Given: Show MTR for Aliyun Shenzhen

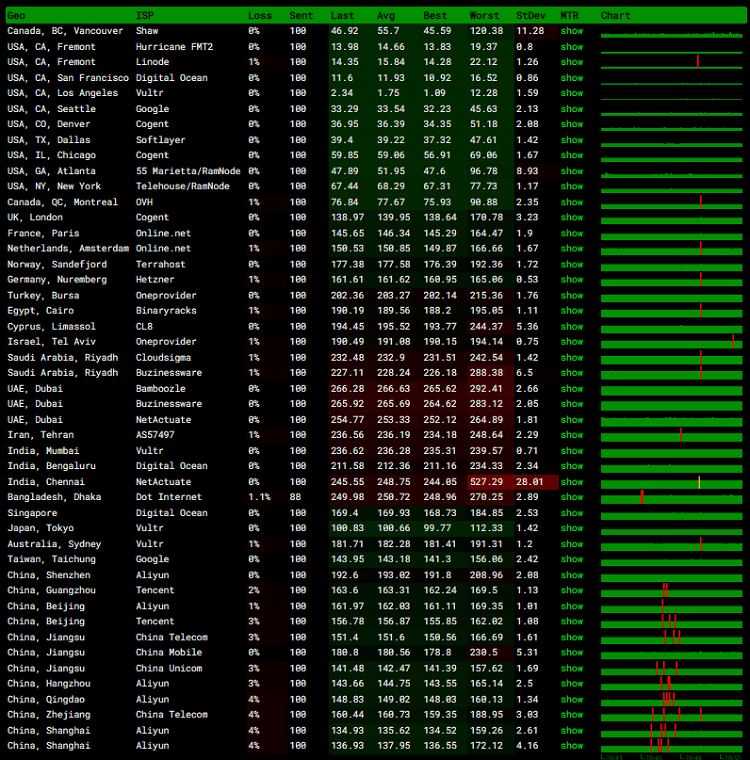Looking at the screenshot, I should click(x=572, y=575).
